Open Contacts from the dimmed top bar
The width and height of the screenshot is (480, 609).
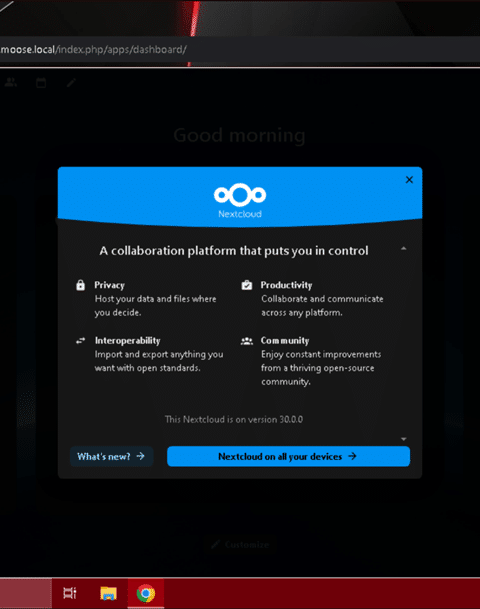tap(11, 82)
